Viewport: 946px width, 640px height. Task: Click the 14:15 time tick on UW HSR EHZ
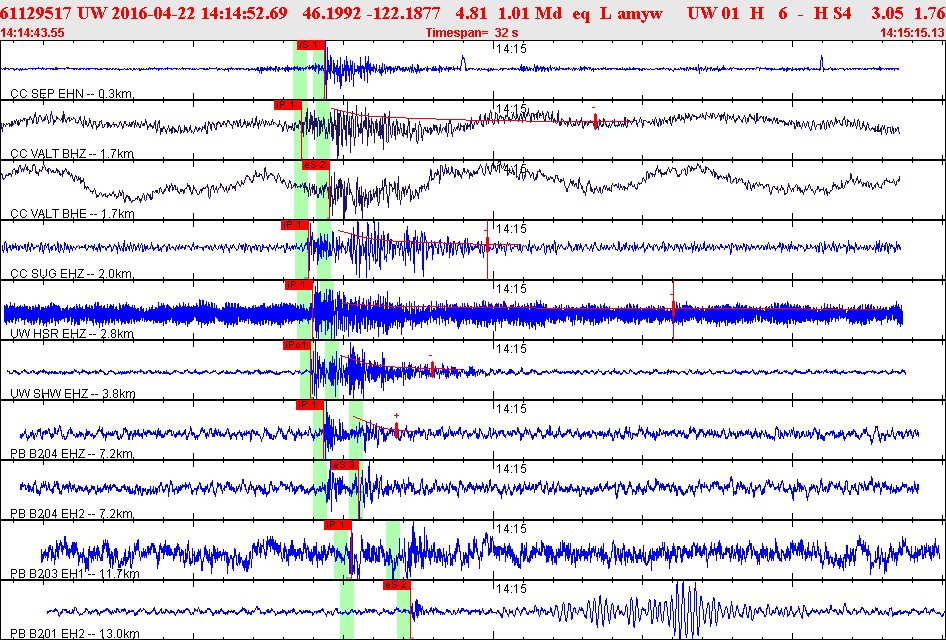tap(511, 289)
